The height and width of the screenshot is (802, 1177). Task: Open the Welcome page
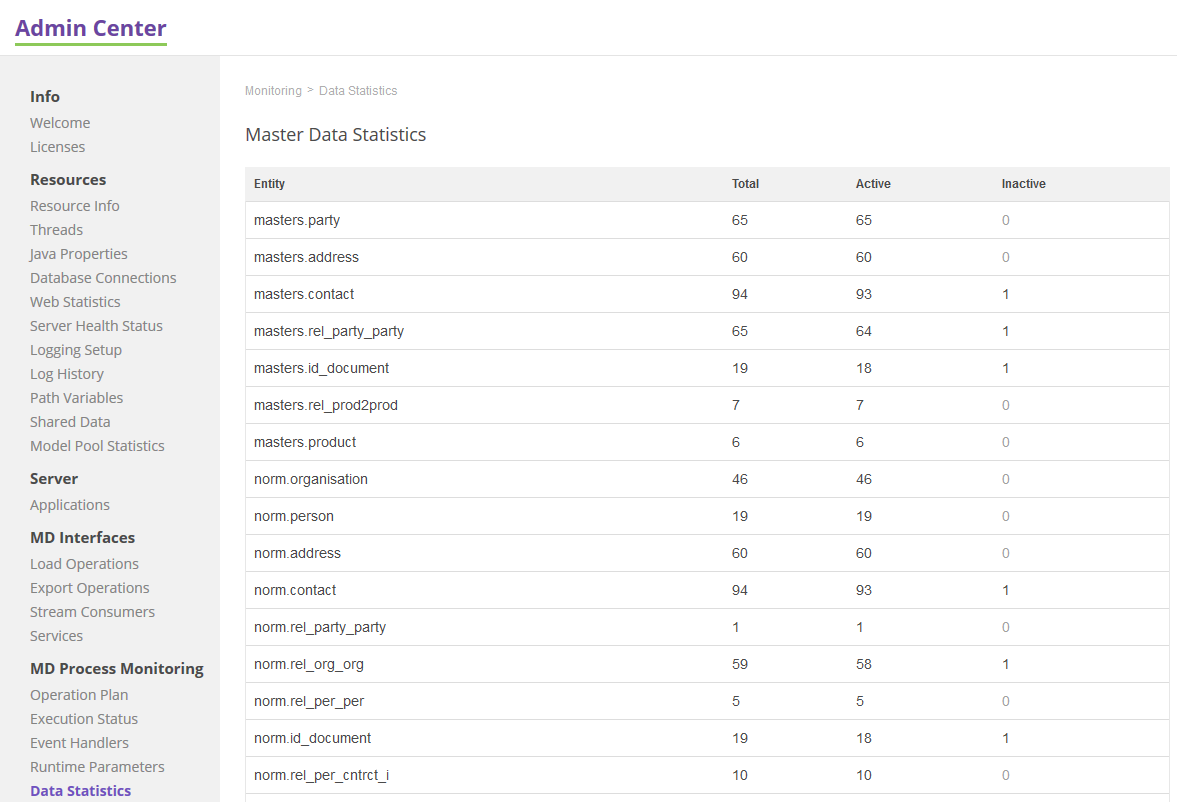click(59, 122)
